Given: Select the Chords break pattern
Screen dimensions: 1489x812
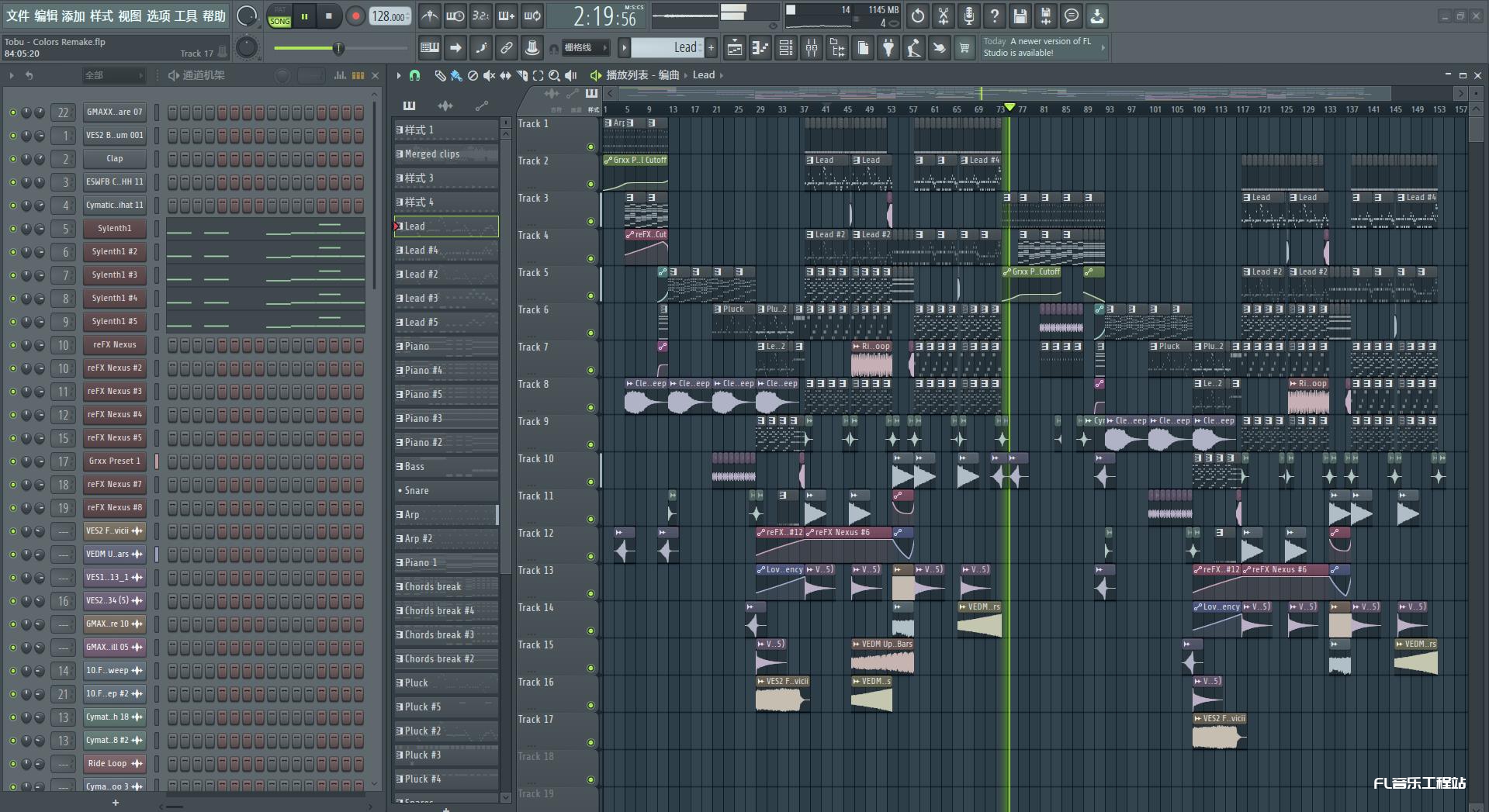Looking at the screenshot, I should coord(446,587).
